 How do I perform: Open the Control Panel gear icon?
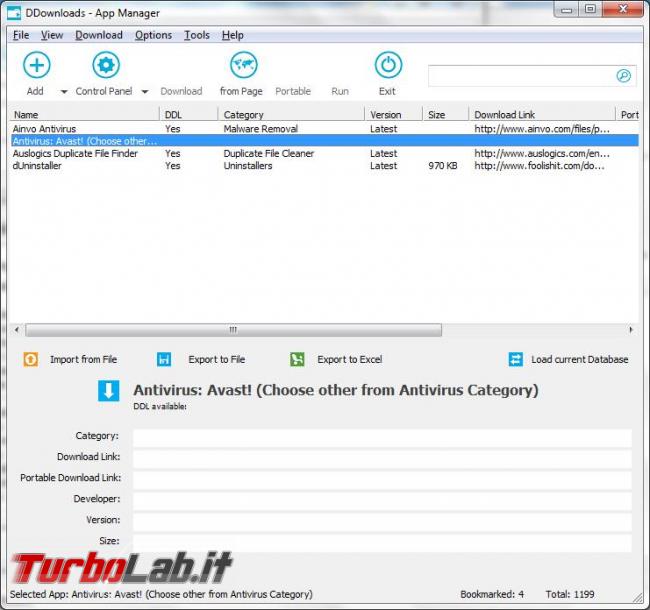106,65
